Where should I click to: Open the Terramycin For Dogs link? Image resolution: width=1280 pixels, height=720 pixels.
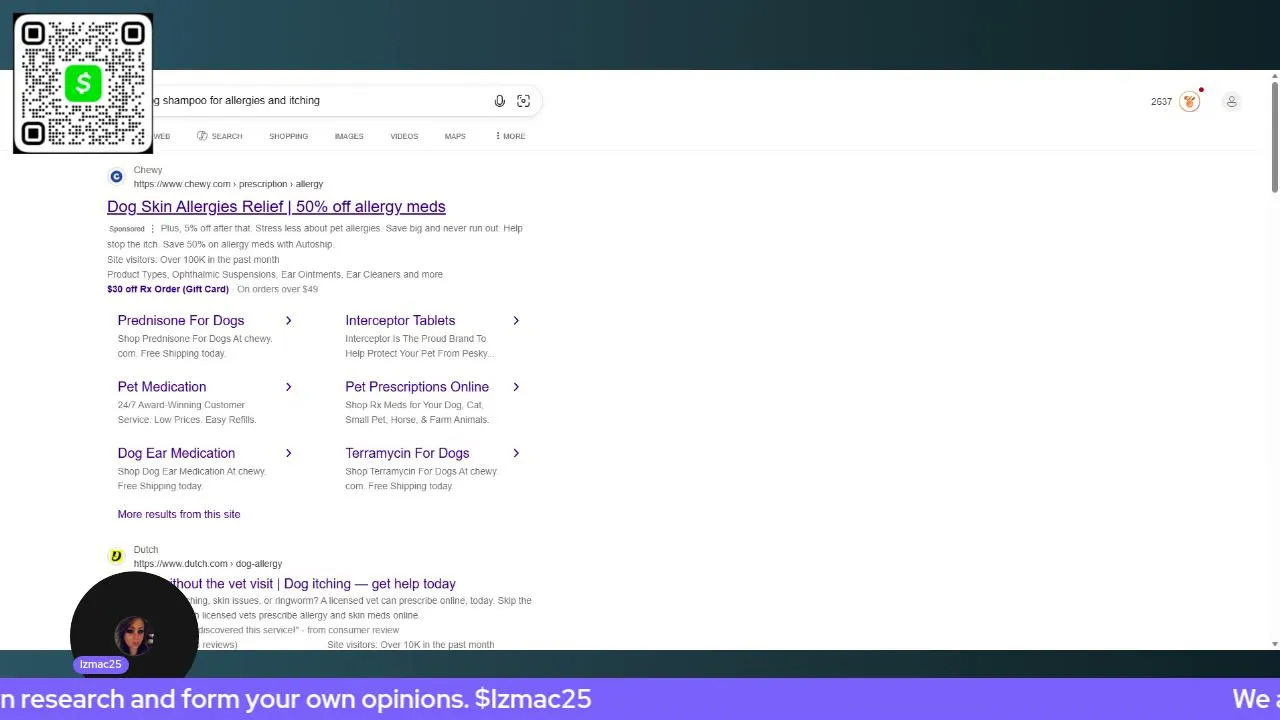click(x=407, y=453)
